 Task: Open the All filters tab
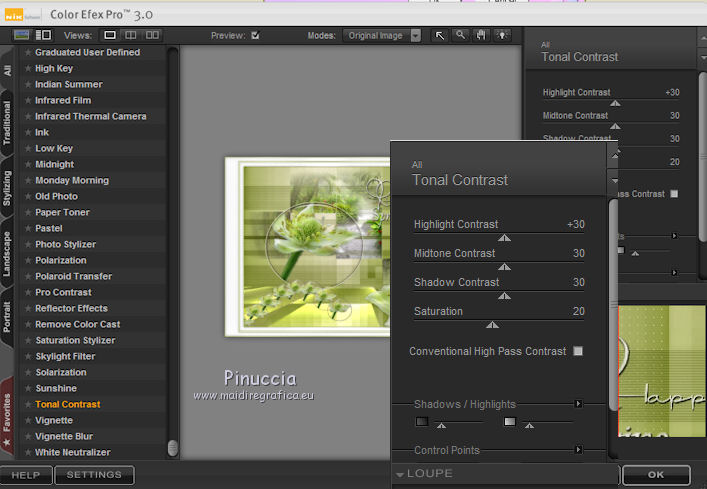pyautogui.click(x=7, y=70)
